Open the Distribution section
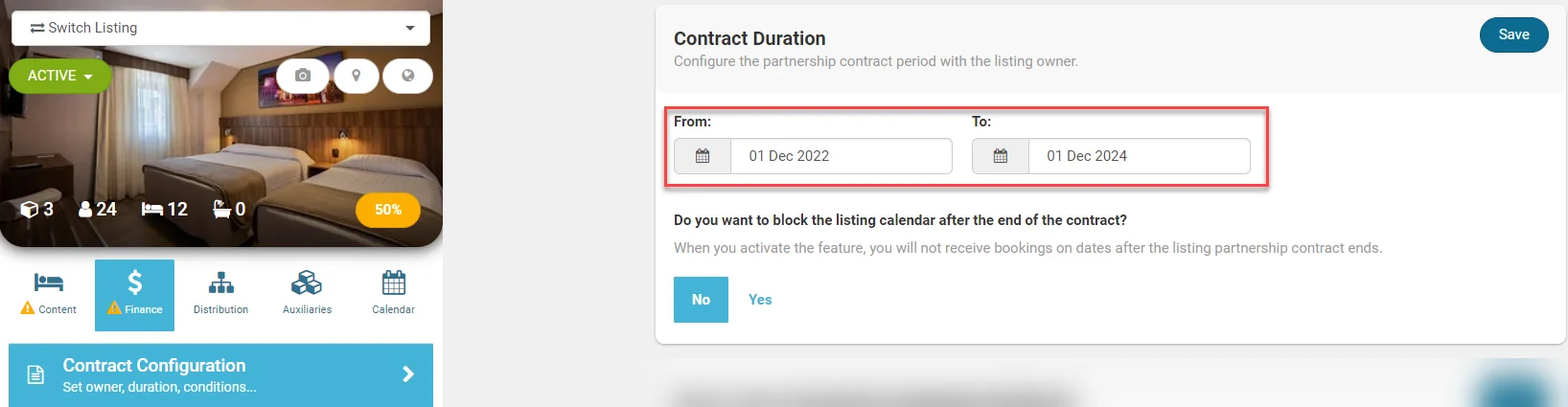The height and width of the screenshot is (407, 1568). 220,294
